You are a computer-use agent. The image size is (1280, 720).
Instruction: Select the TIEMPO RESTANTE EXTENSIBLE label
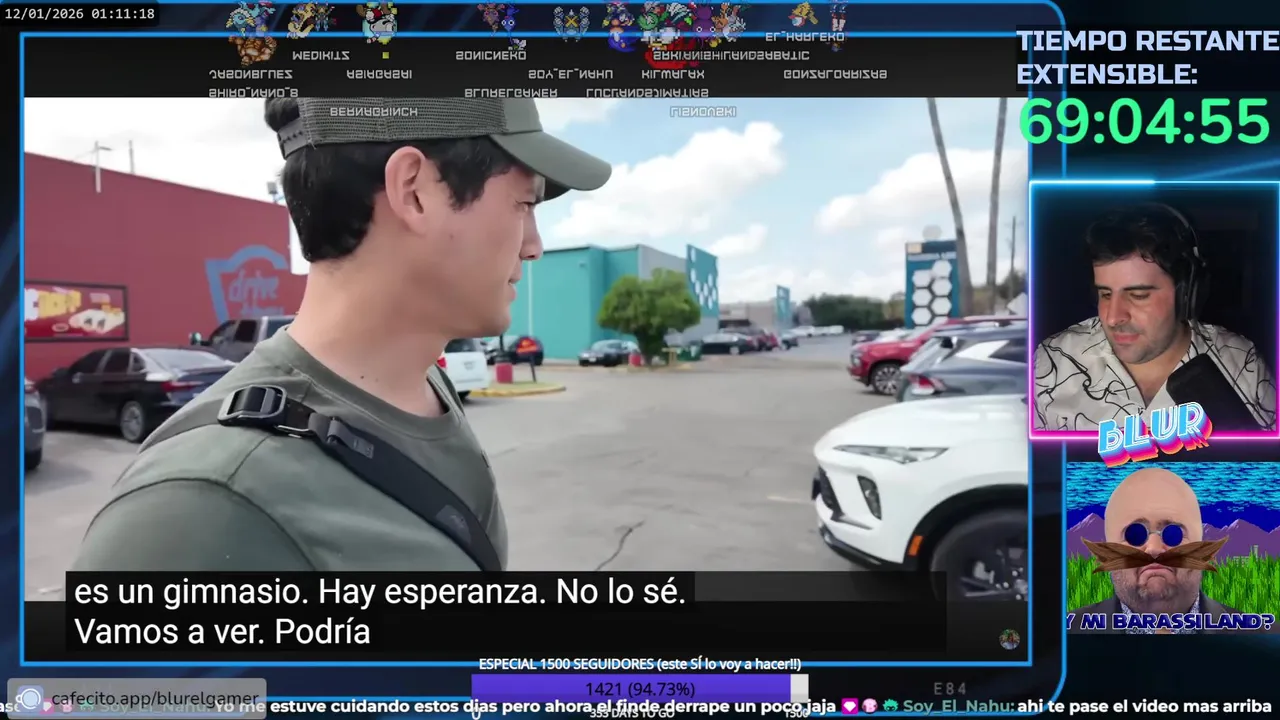pos(1147,57)
